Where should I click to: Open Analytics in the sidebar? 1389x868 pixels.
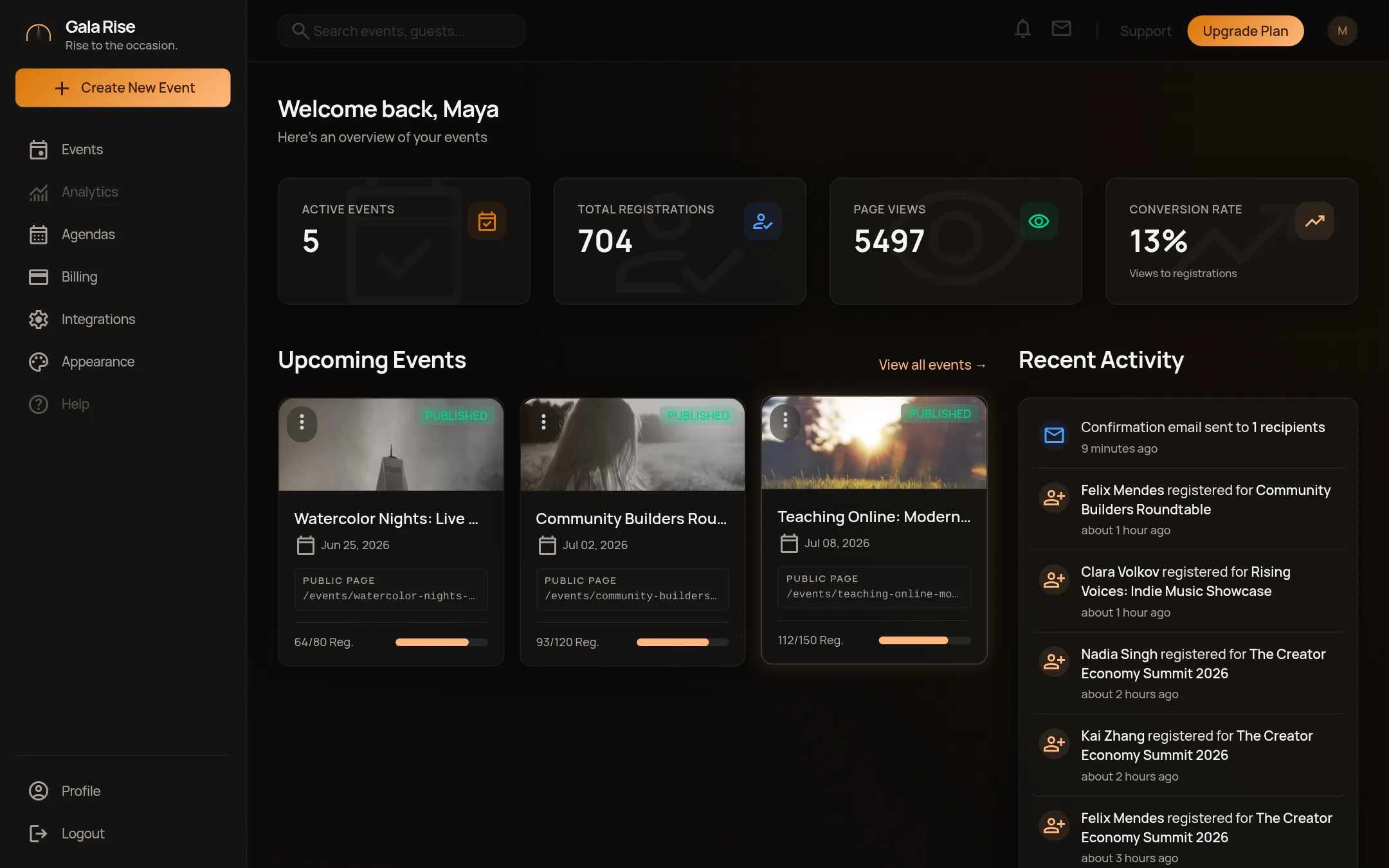pyautogui.click(x=123, y=192)
